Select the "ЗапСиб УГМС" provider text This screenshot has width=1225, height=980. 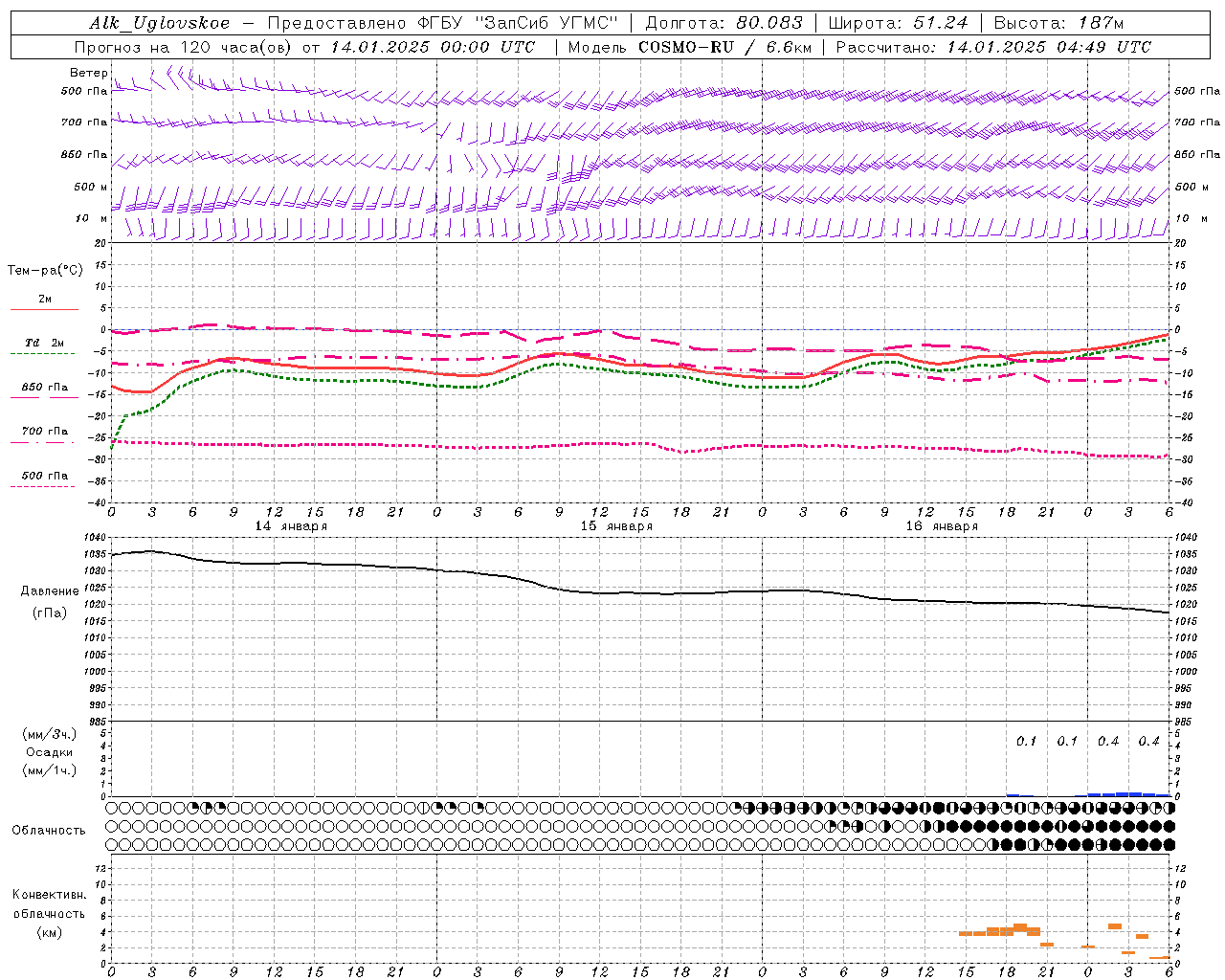546,23
